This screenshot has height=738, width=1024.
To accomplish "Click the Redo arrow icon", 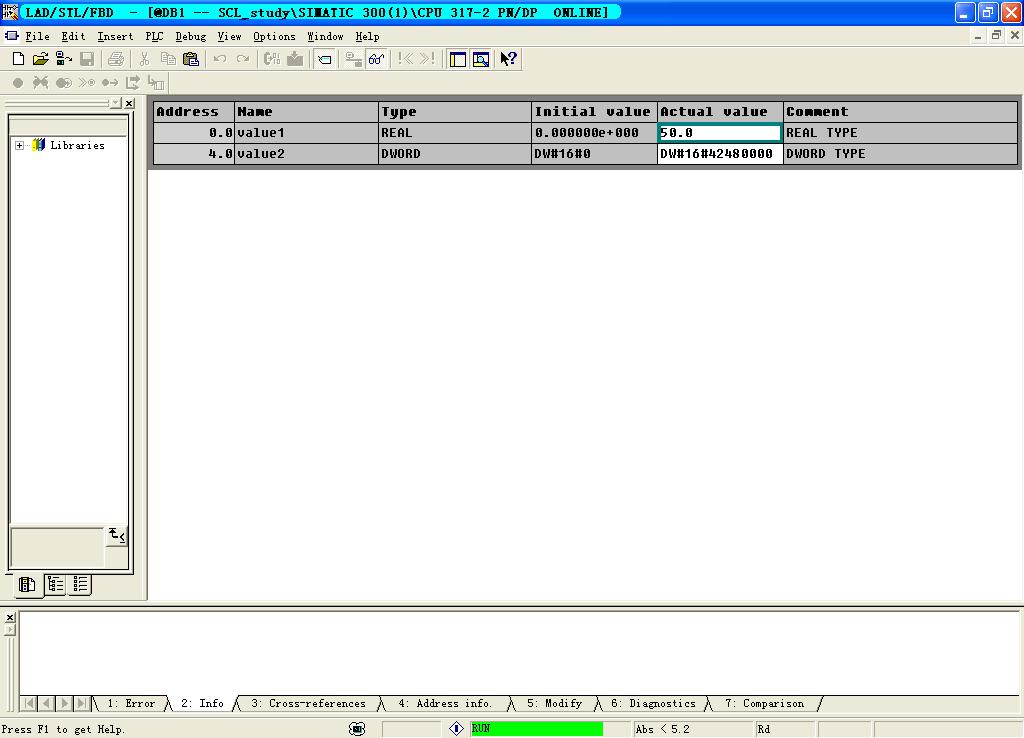I will point(243,59).
